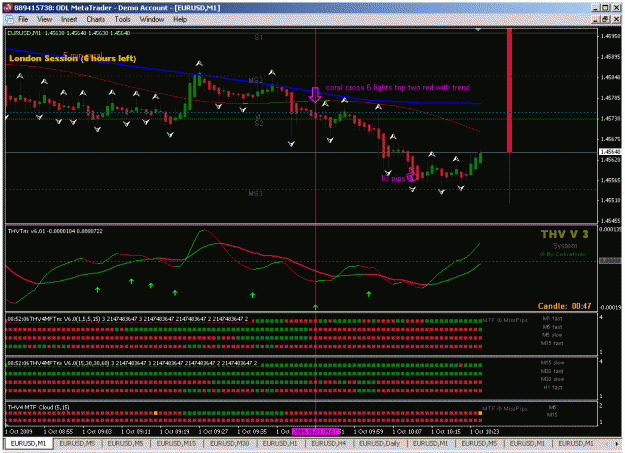Screen dimensions: 625x453
Task: Open the View menu
Action: click(x=44, y=19)
